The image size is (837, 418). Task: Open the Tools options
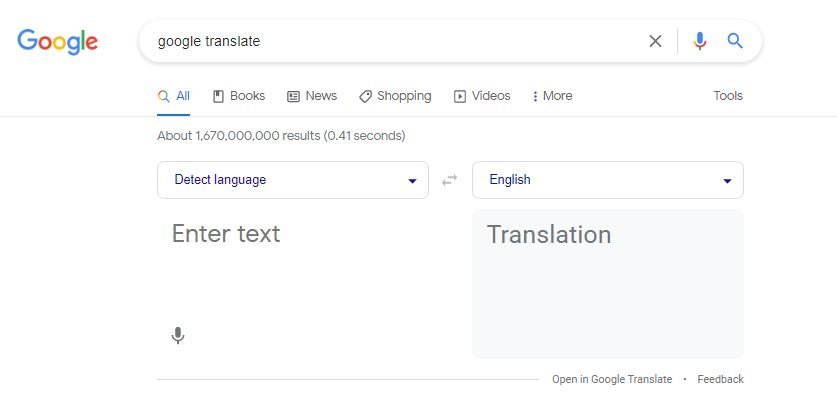click(728, 96)
